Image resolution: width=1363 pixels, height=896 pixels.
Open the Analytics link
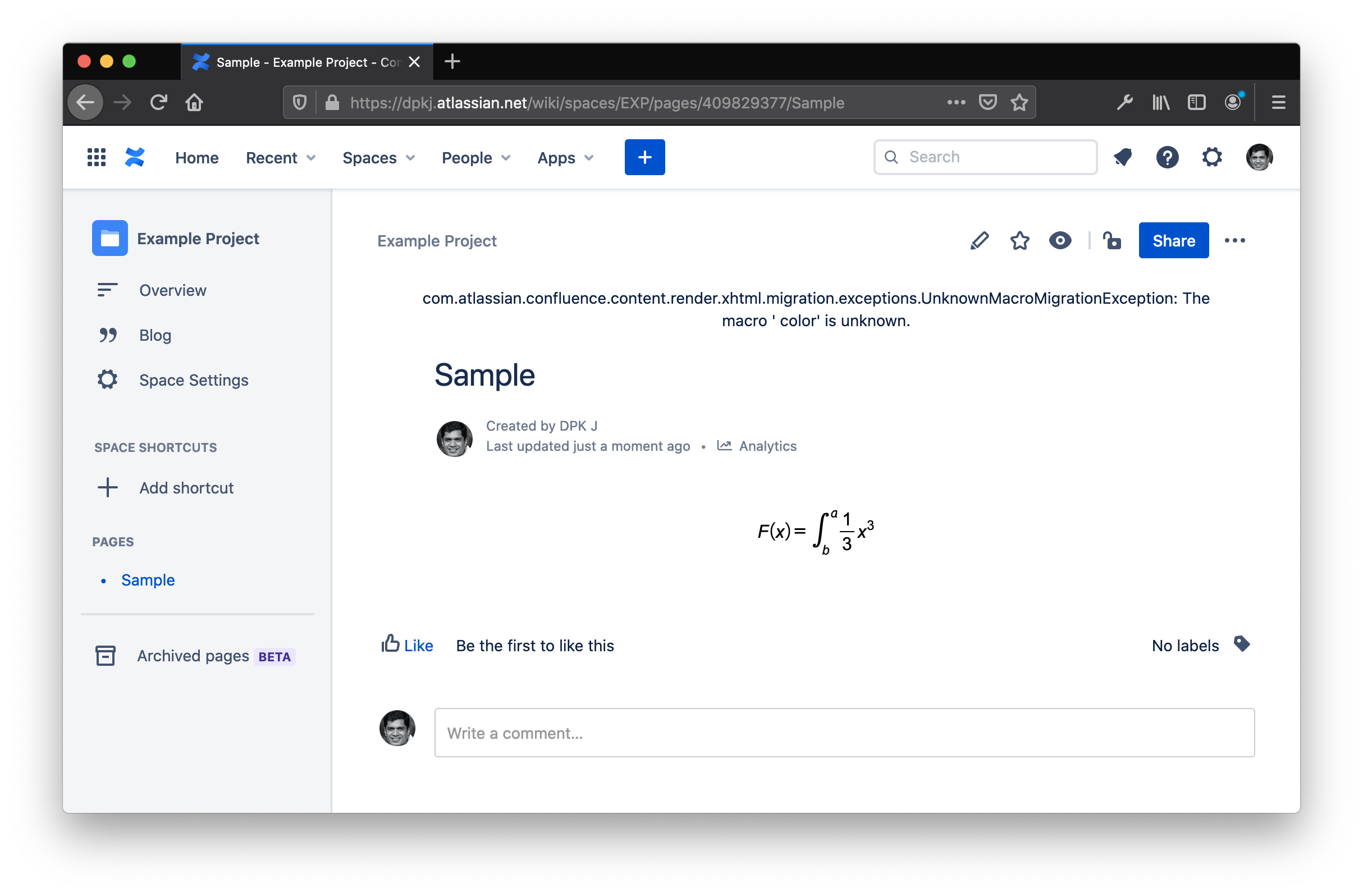click(x=767, y=446)
